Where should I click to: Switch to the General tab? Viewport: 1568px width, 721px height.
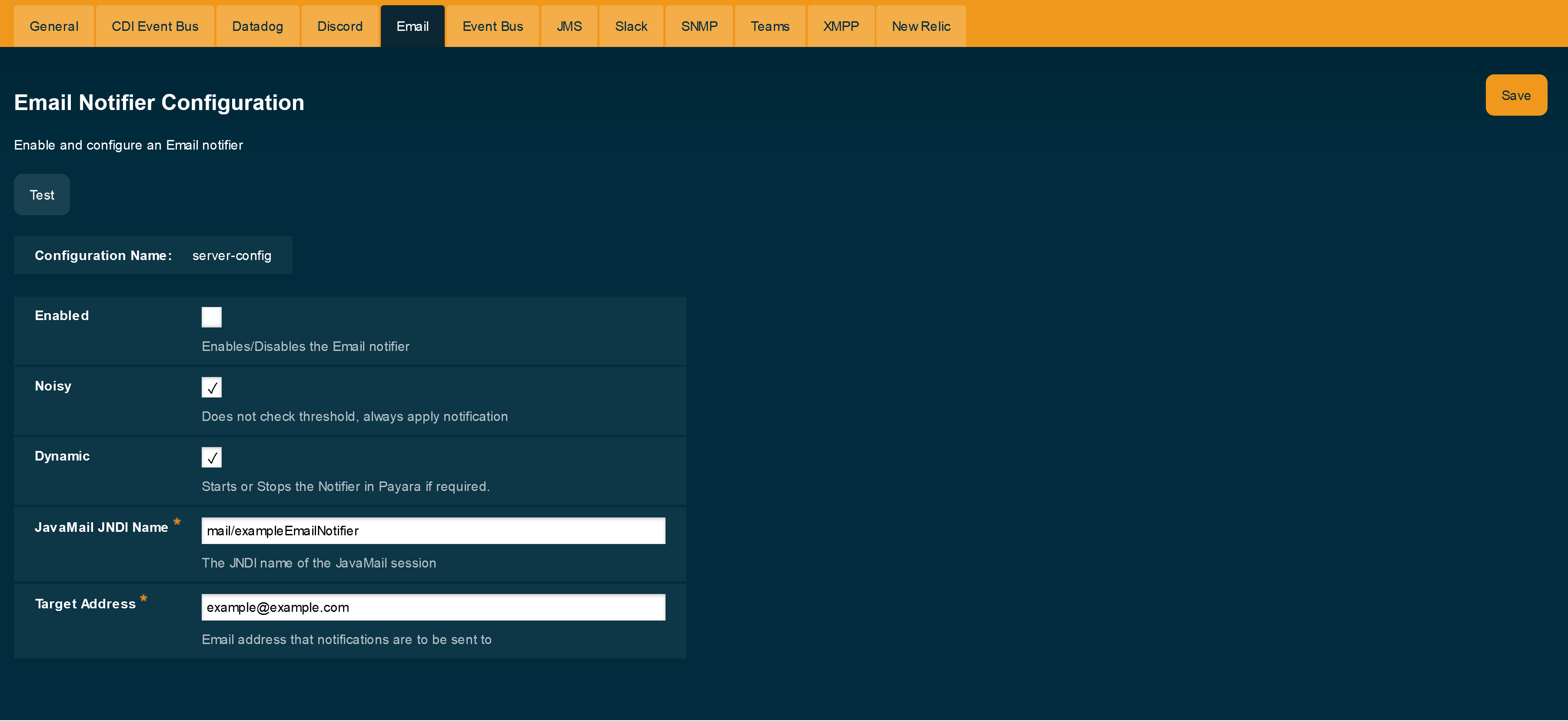[53, 26]
